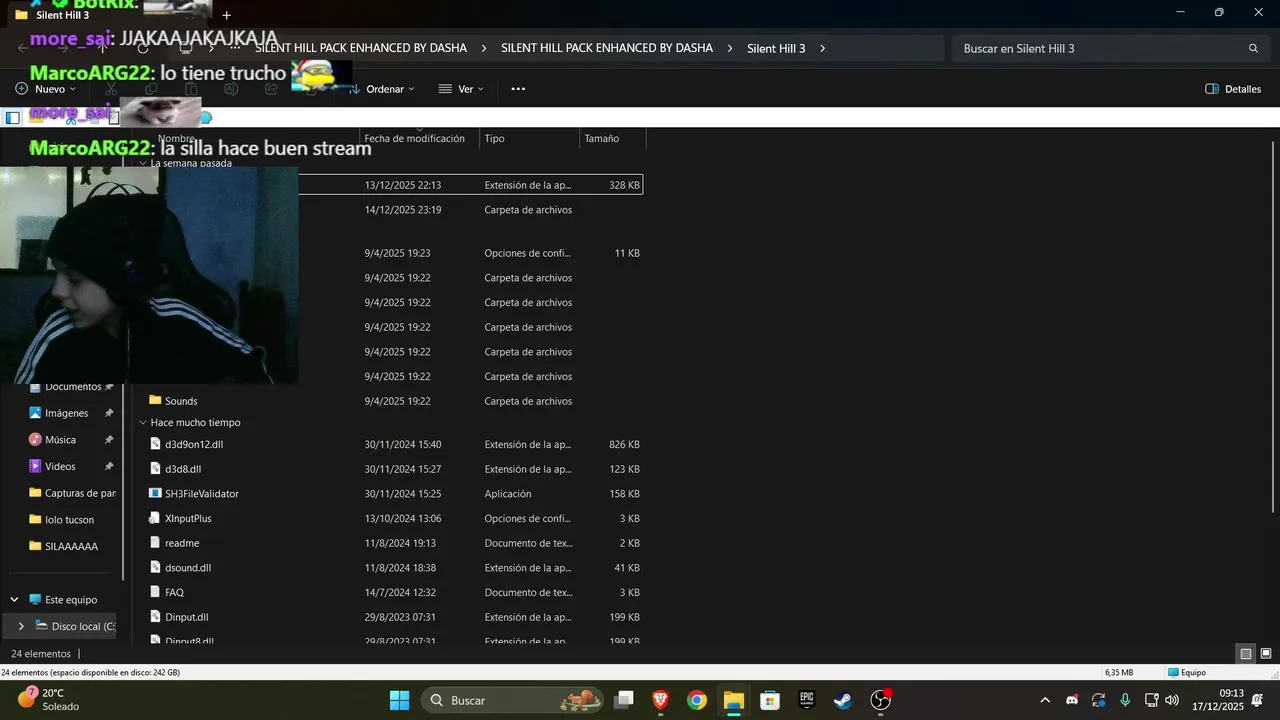Collapse the Hace mucho tiempo group
The width and height of the screenshot is (1280, 720).
[143, 422]
